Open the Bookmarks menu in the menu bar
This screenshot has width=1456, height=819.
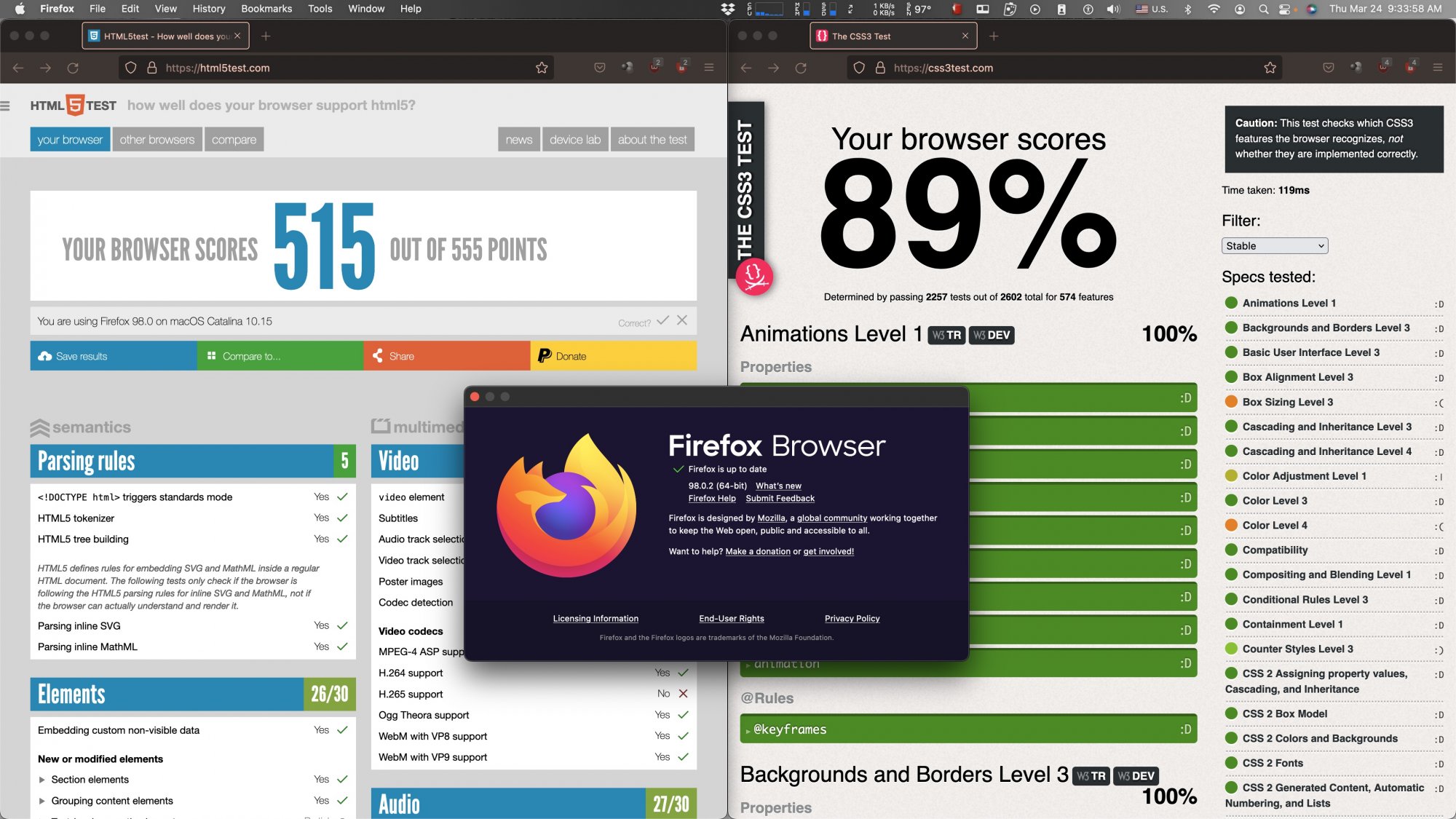266,9
